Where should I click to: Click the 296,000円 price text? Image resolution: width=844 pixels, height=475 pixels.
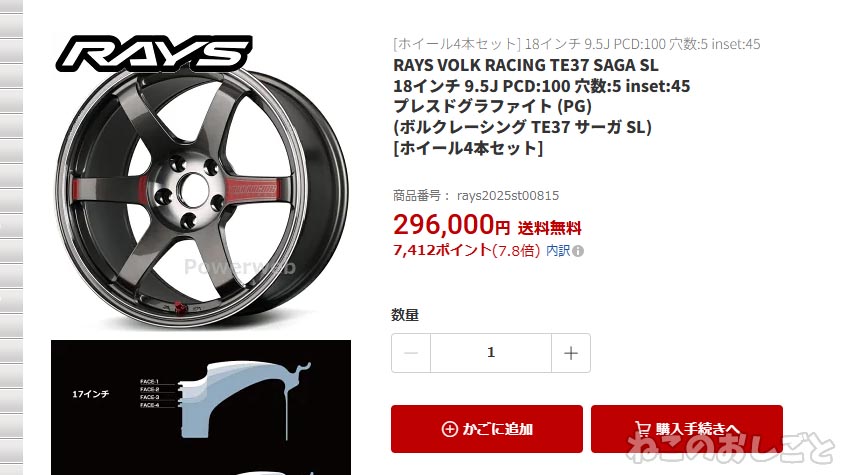(451, 225)
